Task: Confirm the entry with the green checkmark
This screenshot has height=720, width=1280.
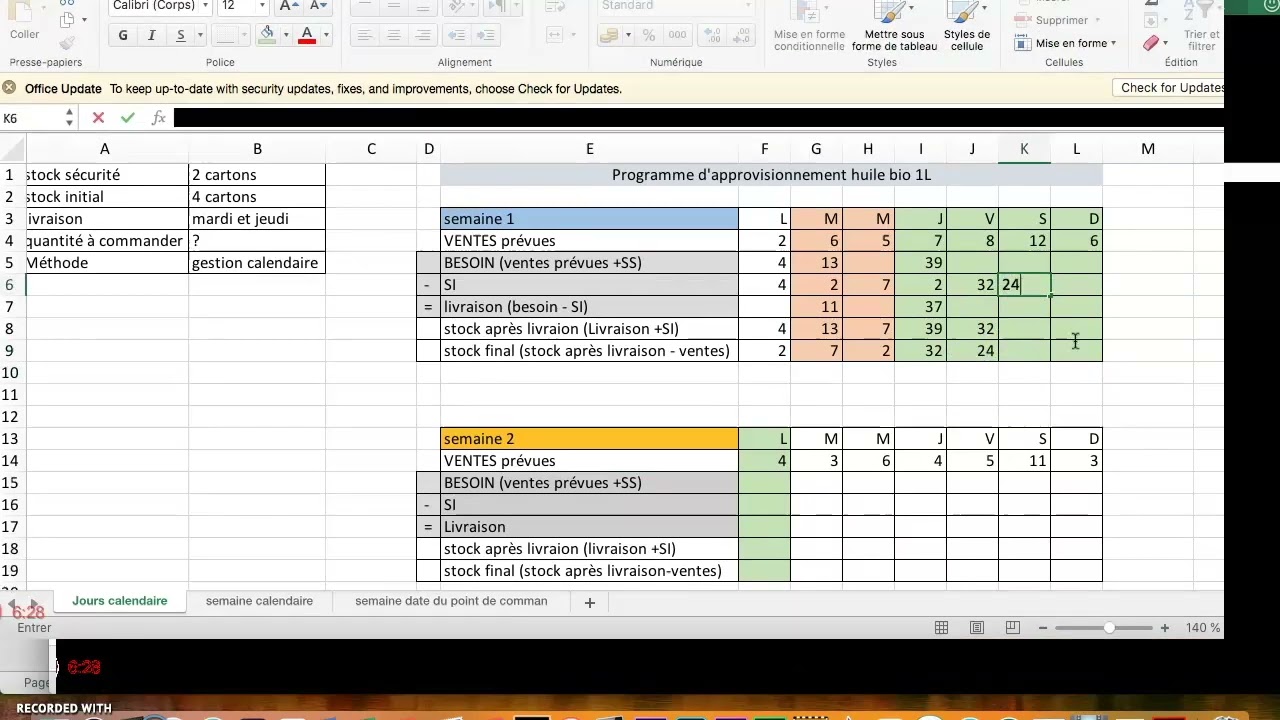Action: [x=127, y=118]
